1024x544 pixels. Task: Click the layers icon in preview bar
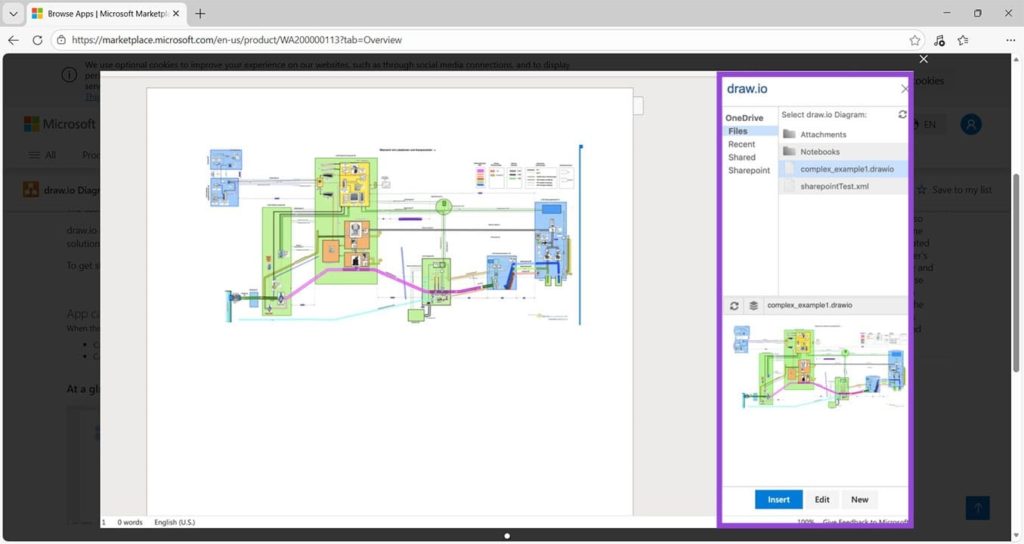pos(753,305)
